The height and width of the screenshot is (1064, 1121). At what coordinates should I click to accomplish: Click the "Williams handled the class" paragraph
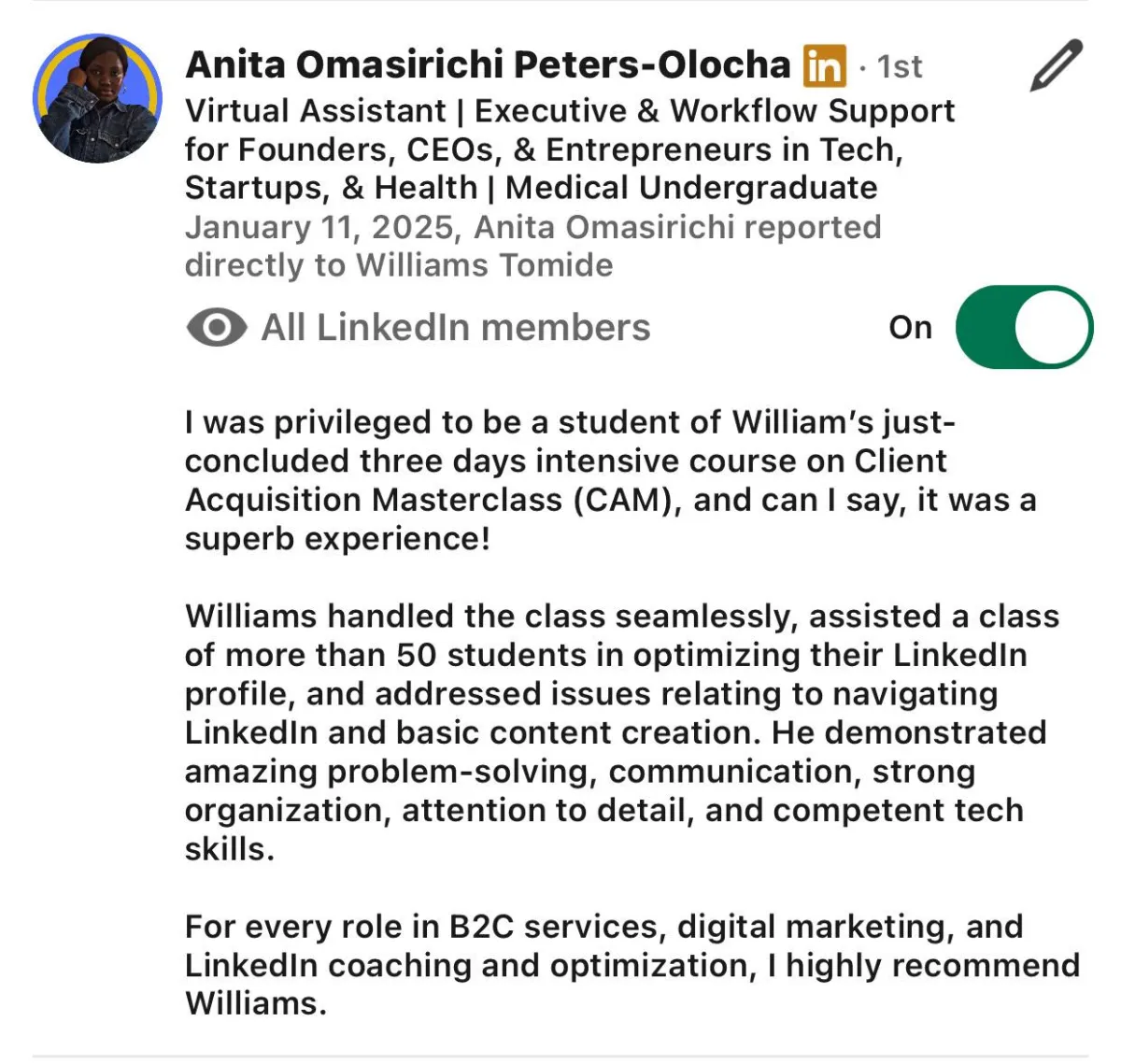(622, 732)
